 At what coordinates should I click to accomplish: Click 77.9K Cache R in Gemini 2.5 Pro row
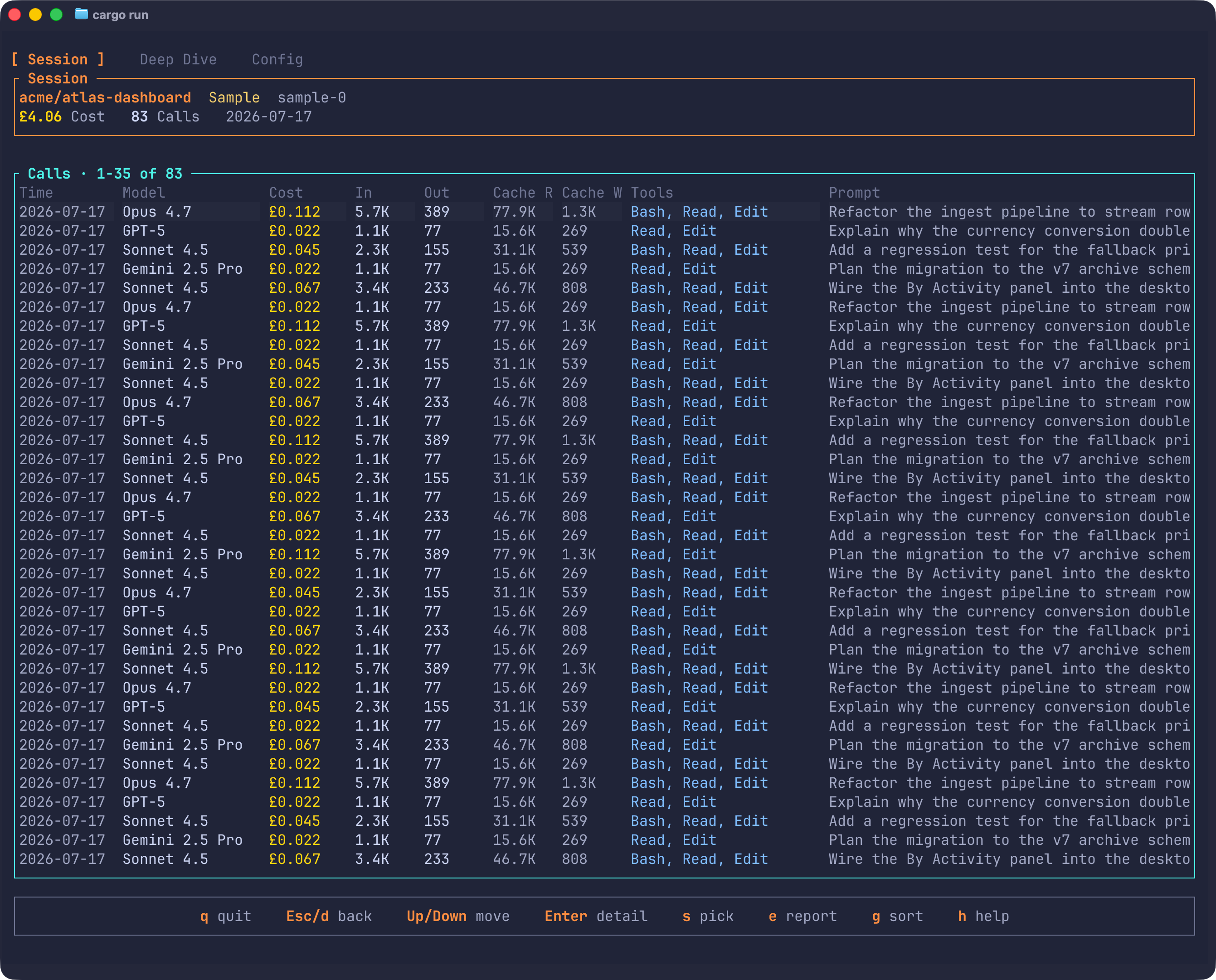point(514,554)
